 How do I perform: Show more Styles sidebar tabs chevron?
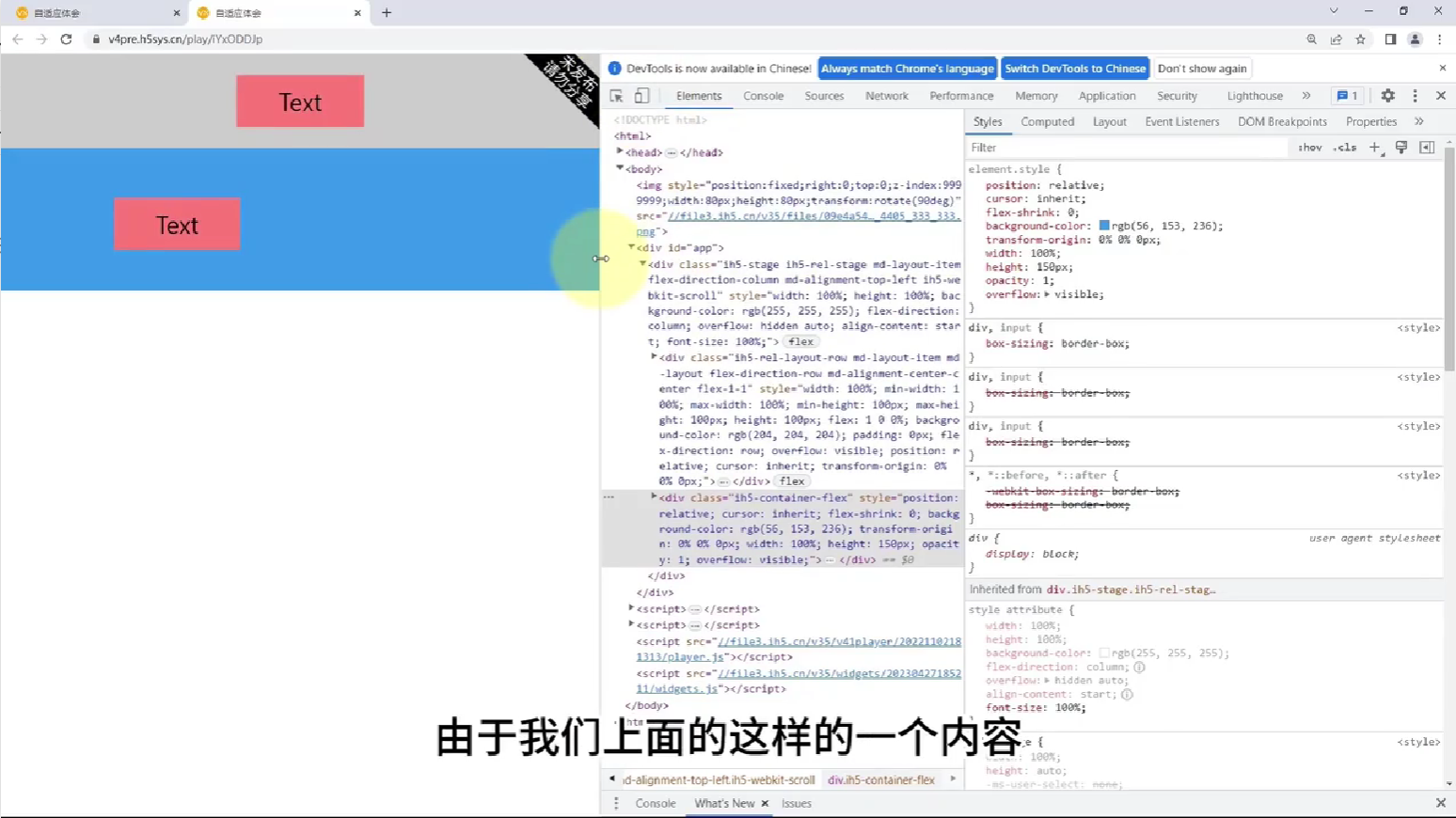[1419, 121]
